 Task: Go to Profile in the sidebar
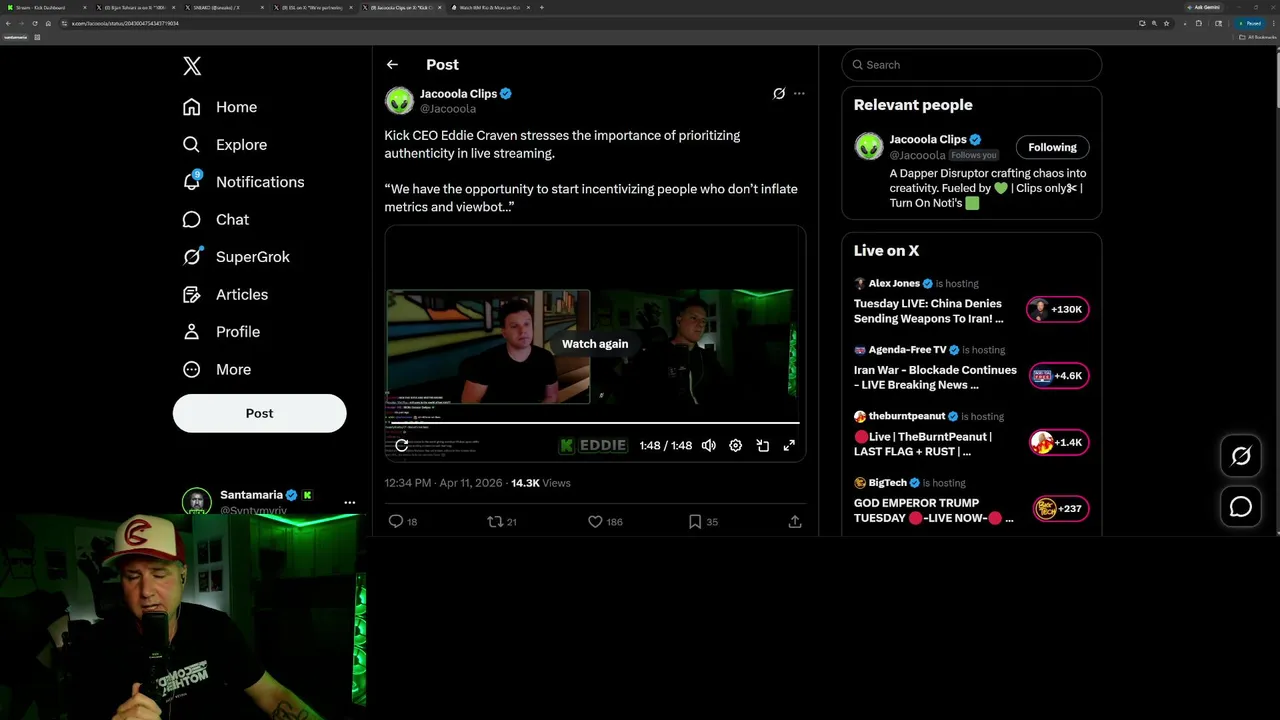[x=221, y=332]
